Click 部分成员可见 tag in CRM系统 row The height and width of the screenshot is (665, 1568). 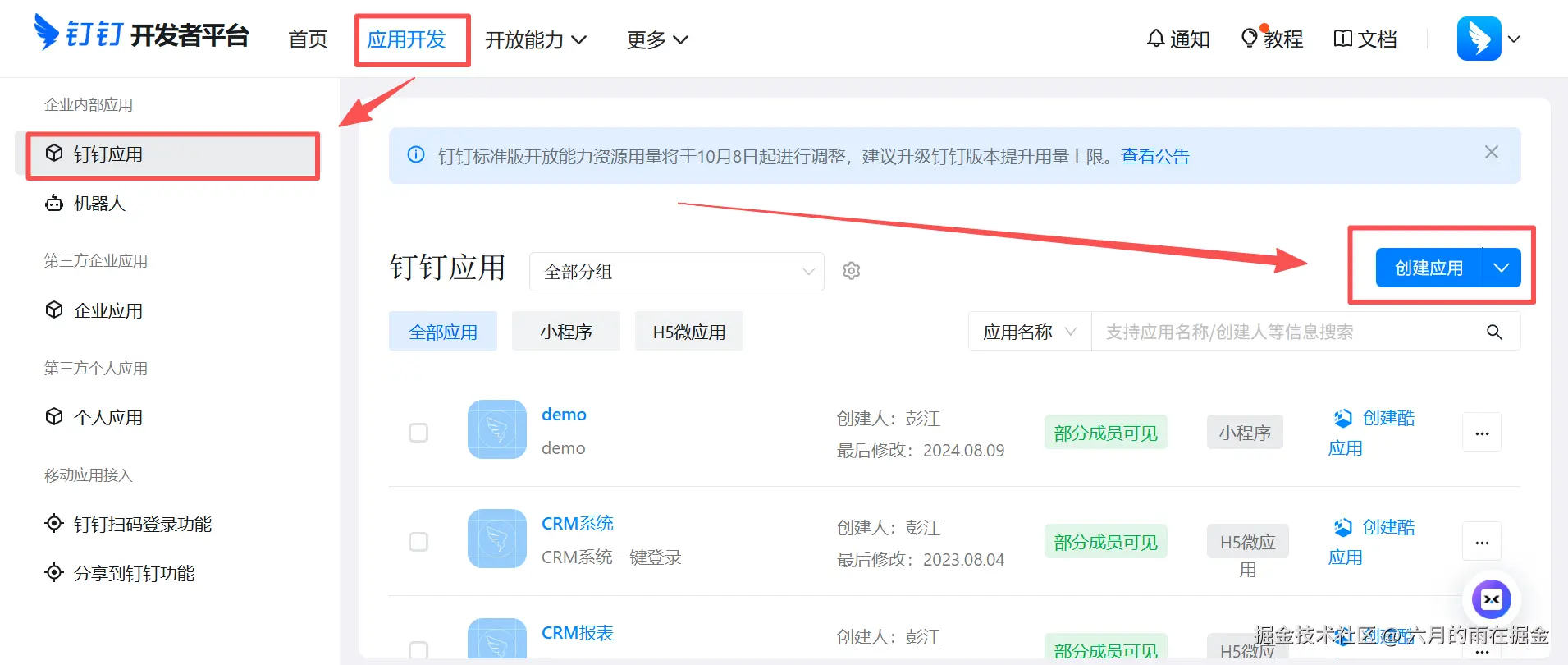point(1106,542)
